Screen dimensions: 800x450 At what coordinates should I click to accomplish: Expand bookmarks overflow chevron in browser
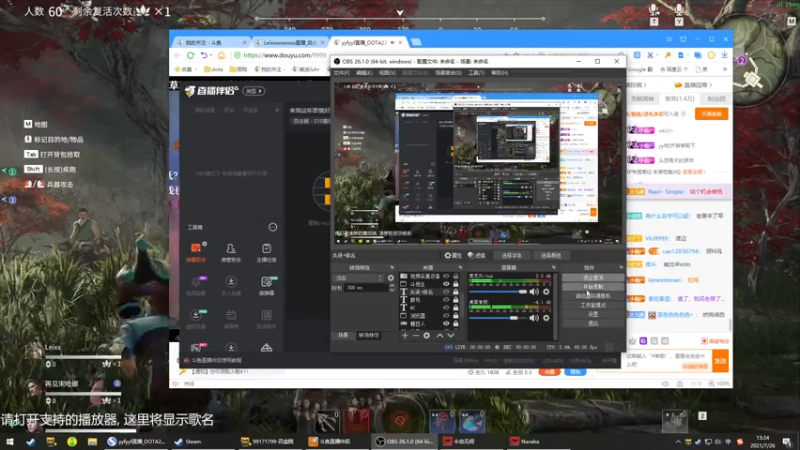725,69
